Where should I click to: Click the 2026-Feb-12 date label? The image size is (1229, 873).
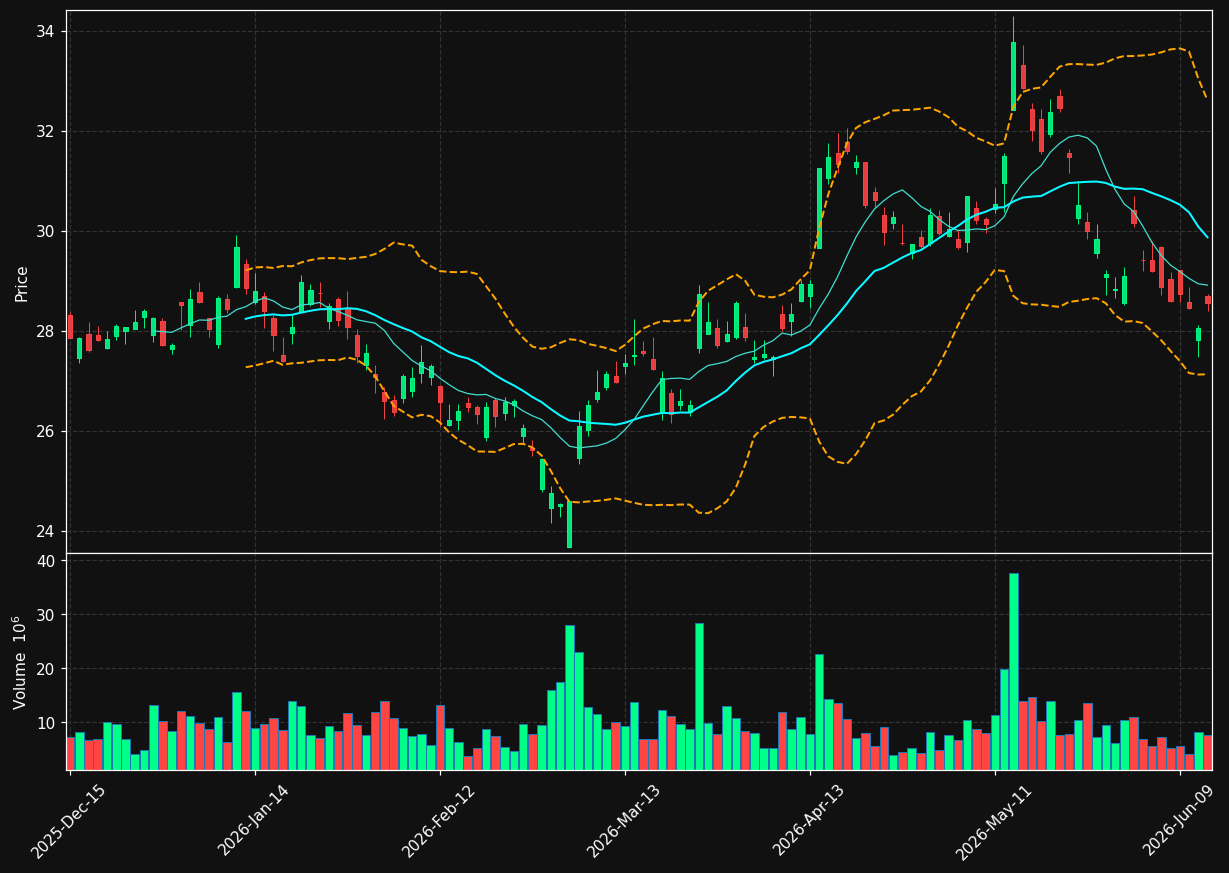click(x=440, y=822)
